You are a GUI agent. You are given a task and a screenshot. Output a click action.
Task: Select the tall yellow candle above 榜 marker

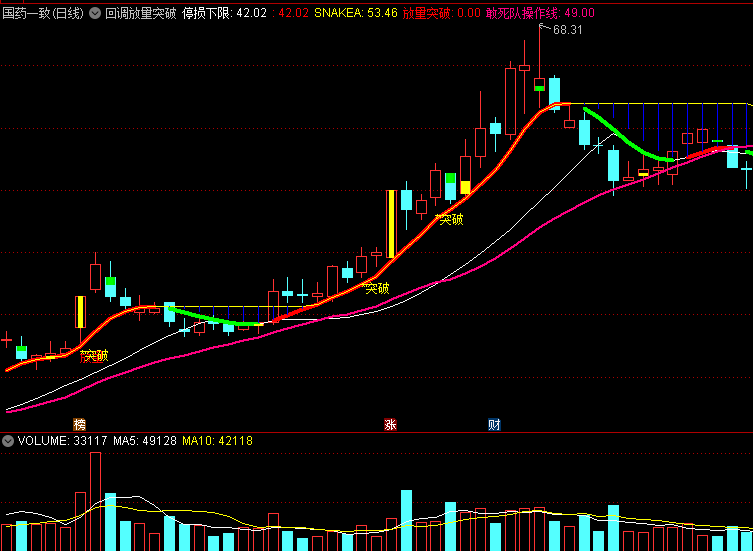pos(80,312)
